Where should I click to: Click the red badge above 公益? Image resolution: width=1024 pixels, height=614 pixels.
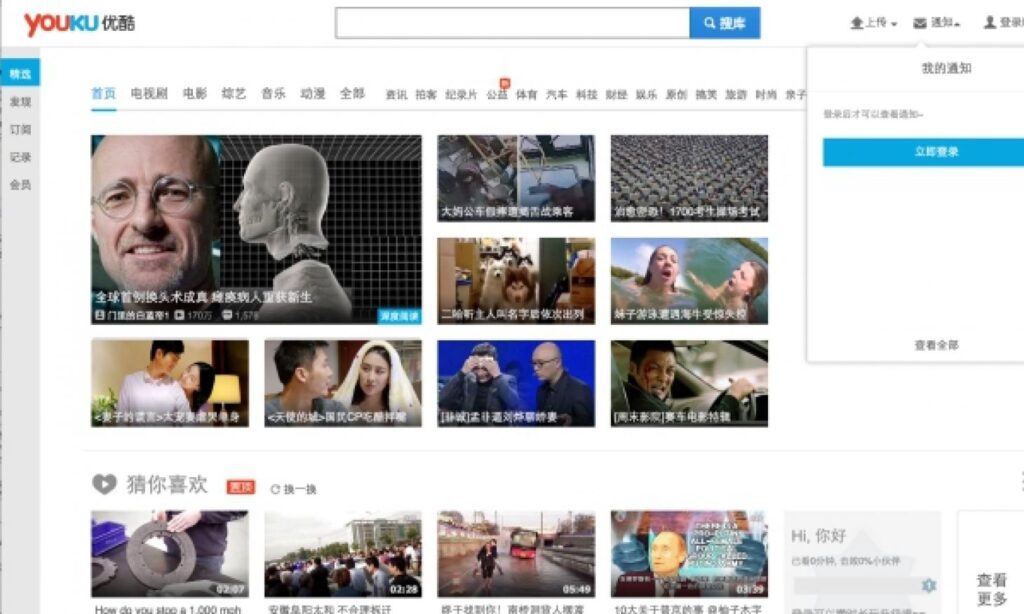coord(505,83)
